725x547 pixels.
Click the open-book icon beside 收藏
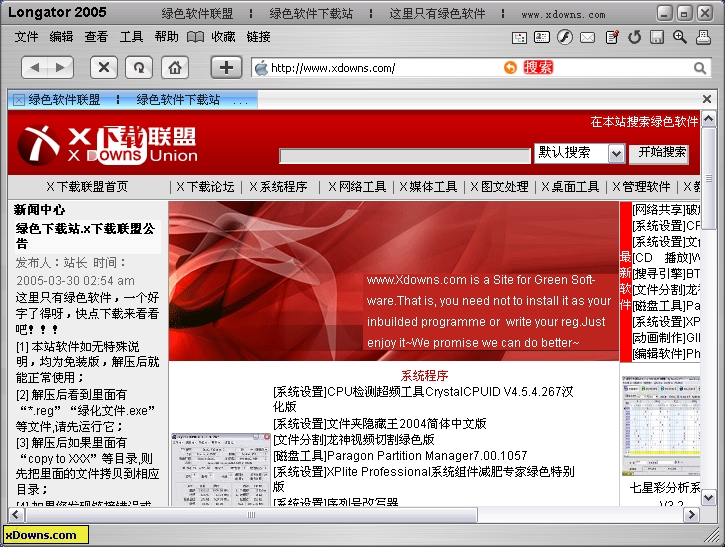coord(195,37)
